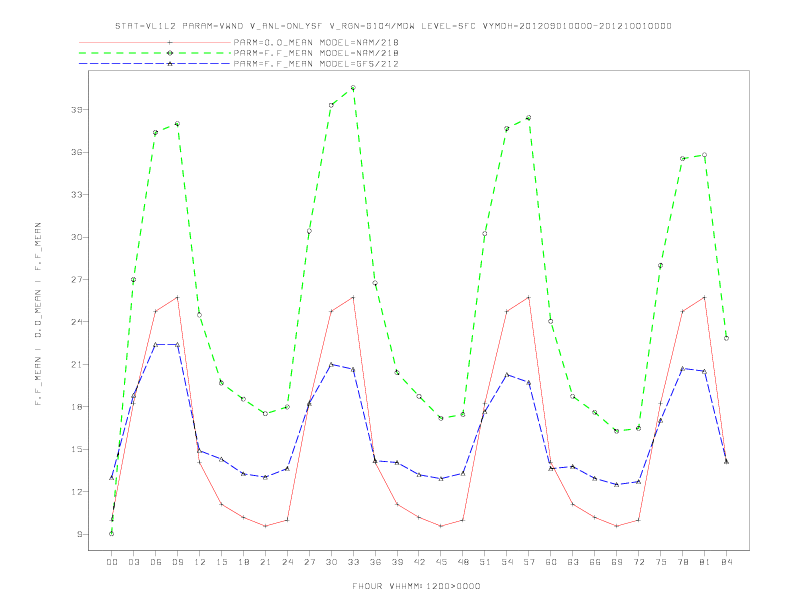Viewport: 792px width, 612px height.
Task: Click the x-axis tick label 24
Action: point(287,562)
